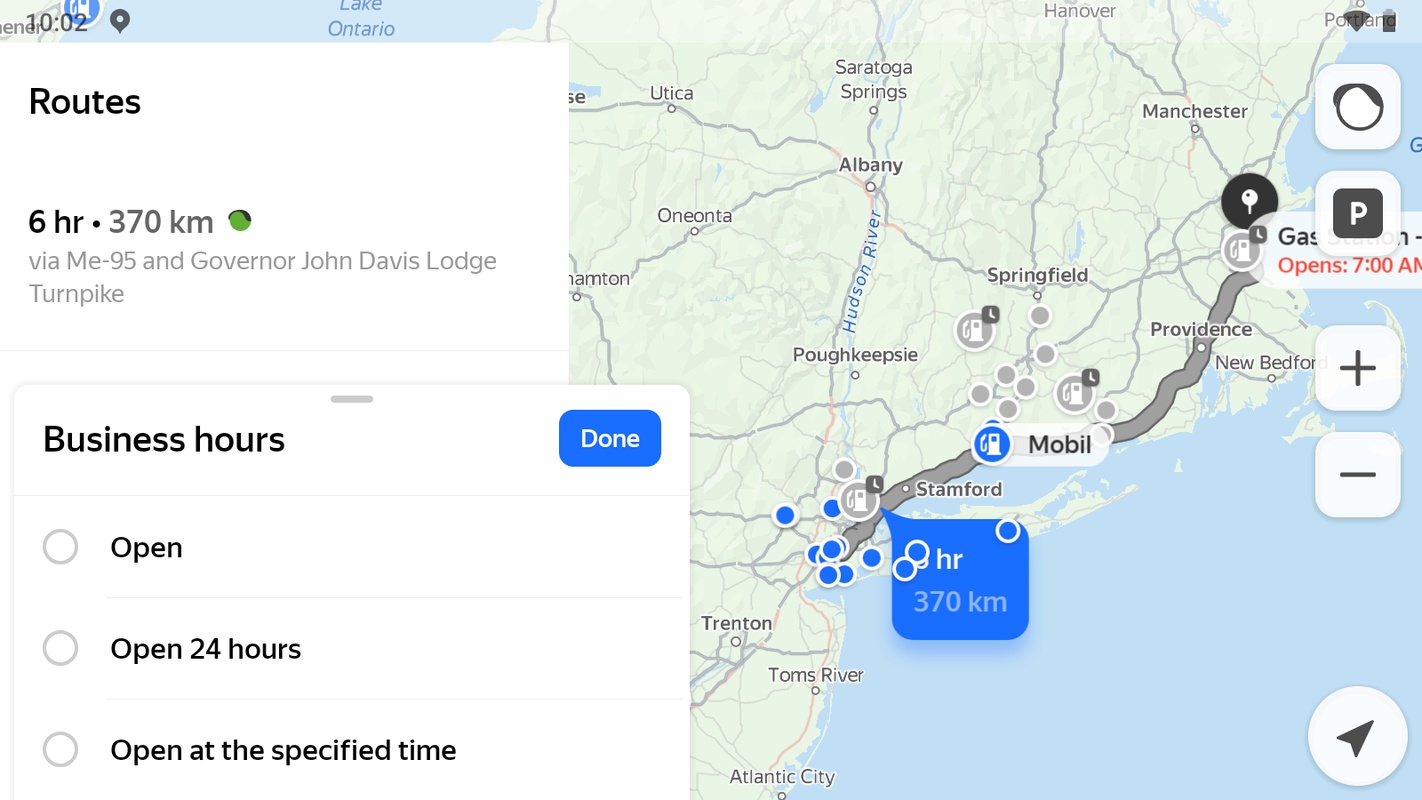Tap the green traffic indicator dot
Screen dimensions: 1422x800
click(x=240, y=221)
